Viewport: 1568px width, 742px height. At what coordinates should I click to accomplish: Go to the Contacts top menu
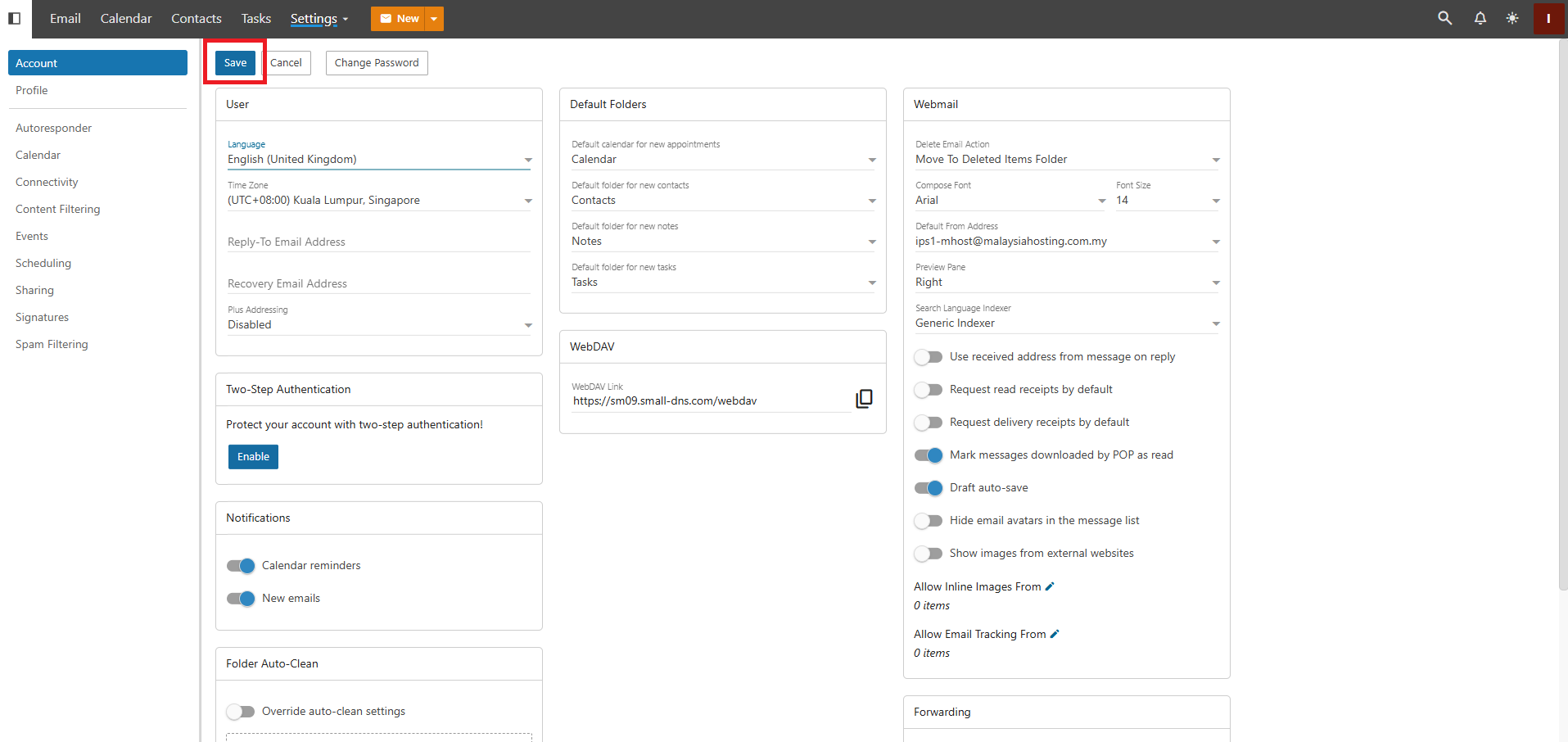point(197,18)
